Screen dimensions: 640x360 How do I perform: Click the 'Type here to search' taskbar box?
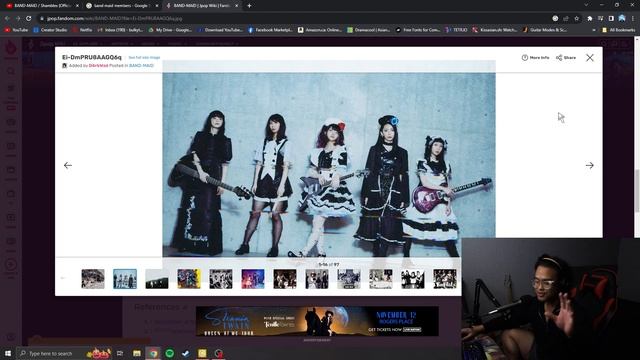pyautogui.click(x=64, y=353)
